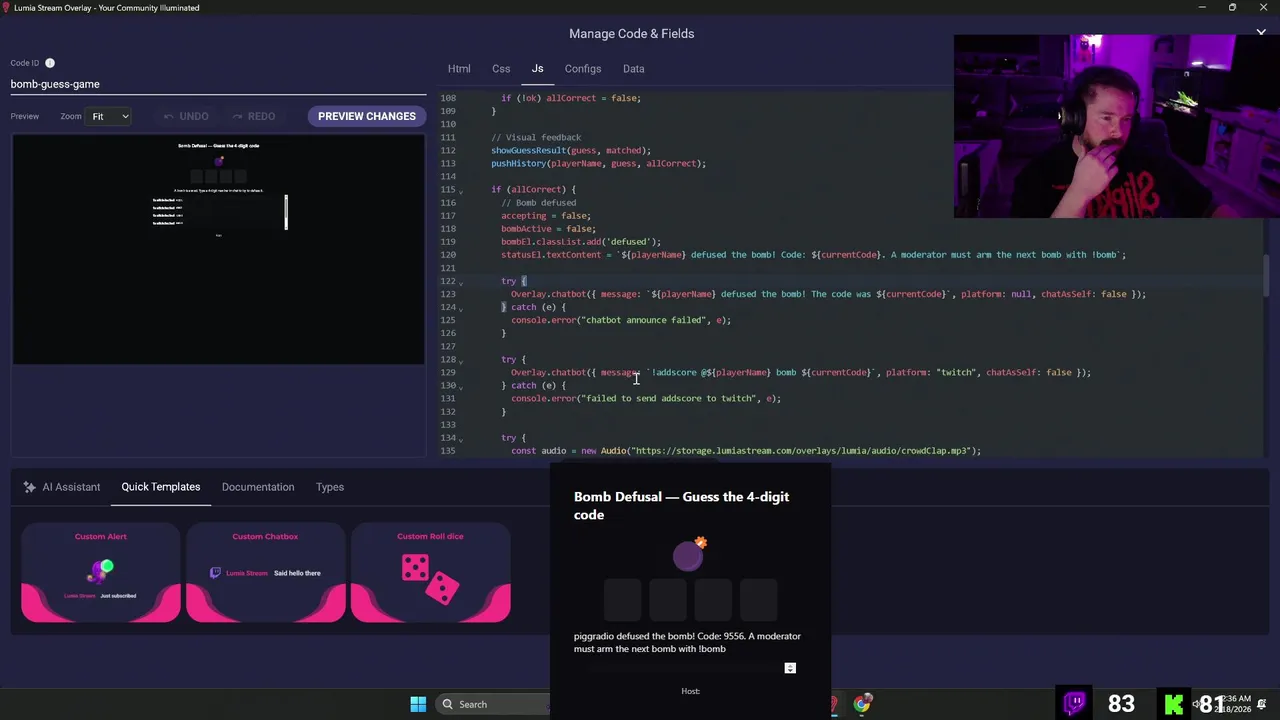Image resolution: width=1280 pixels, height=720 pixels.
Task: Click console.error 'chatbot announce failed' line
Action: coord(621,321)
